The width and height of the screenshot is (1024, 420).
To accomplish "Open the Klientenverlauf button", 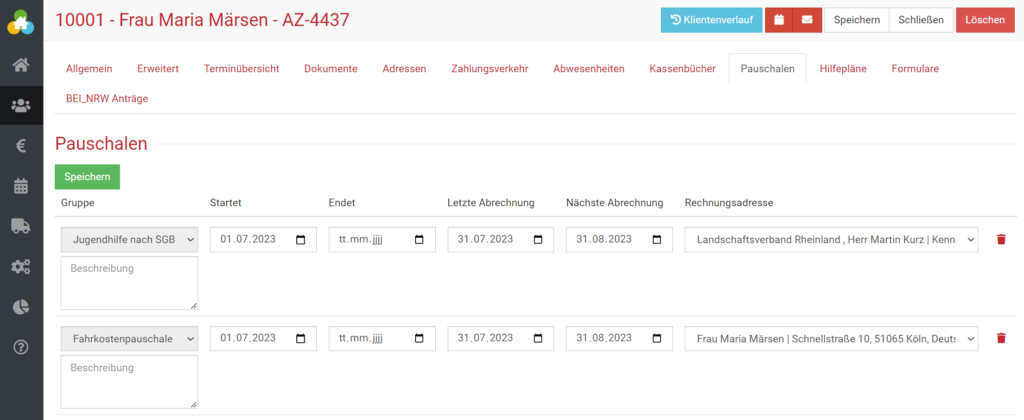I will click(x=711, y=20).
